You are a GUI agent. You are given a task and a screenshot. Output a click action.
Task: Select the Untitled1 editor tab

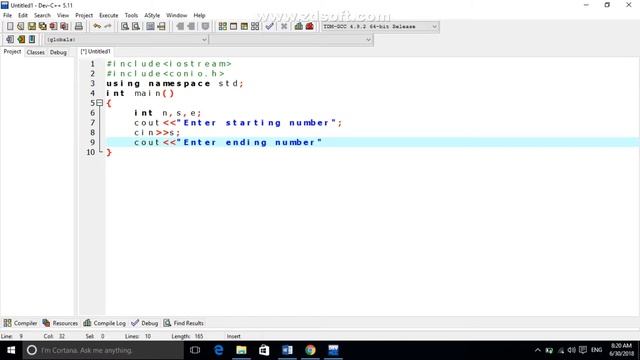point(95,51)
